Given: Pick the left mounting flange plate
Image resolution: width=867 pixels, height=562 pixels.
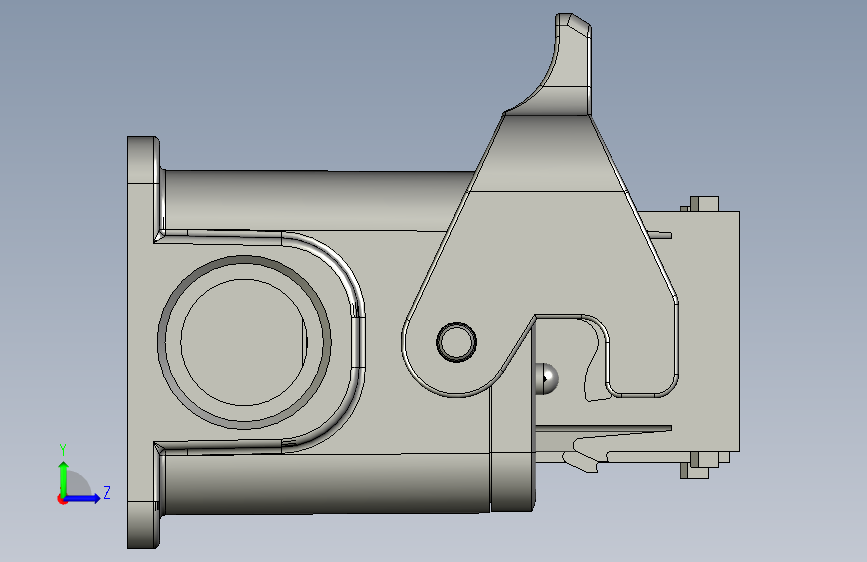Looking at the screenshot, I should point(143,342).
